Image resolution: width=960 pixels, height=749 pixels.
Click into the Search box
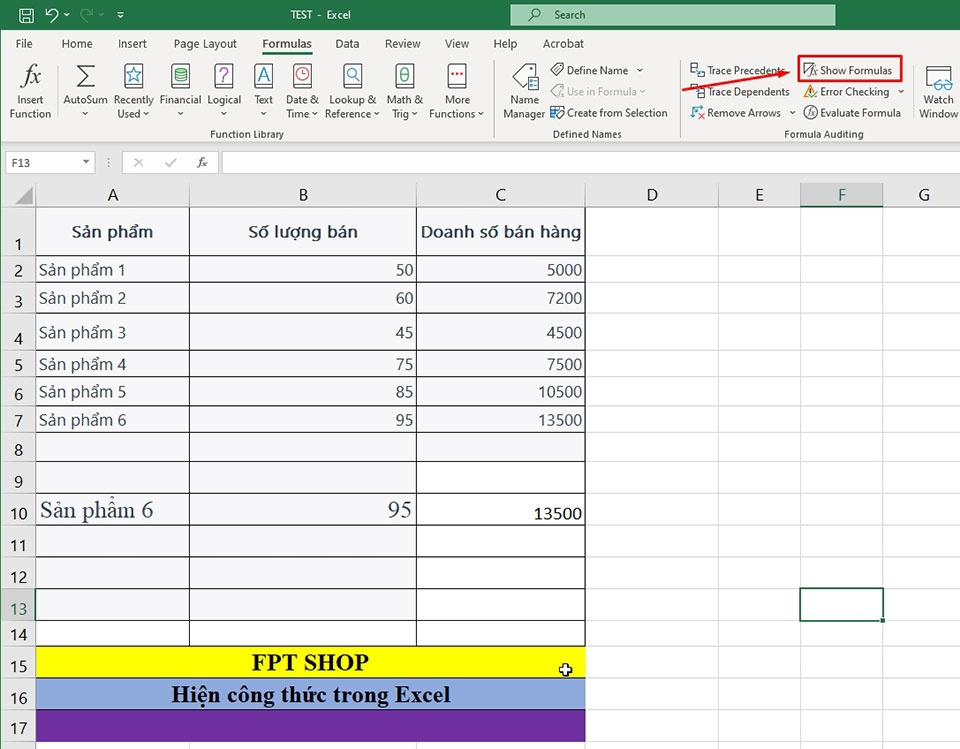pyautogui.click(x=672, y=15)
